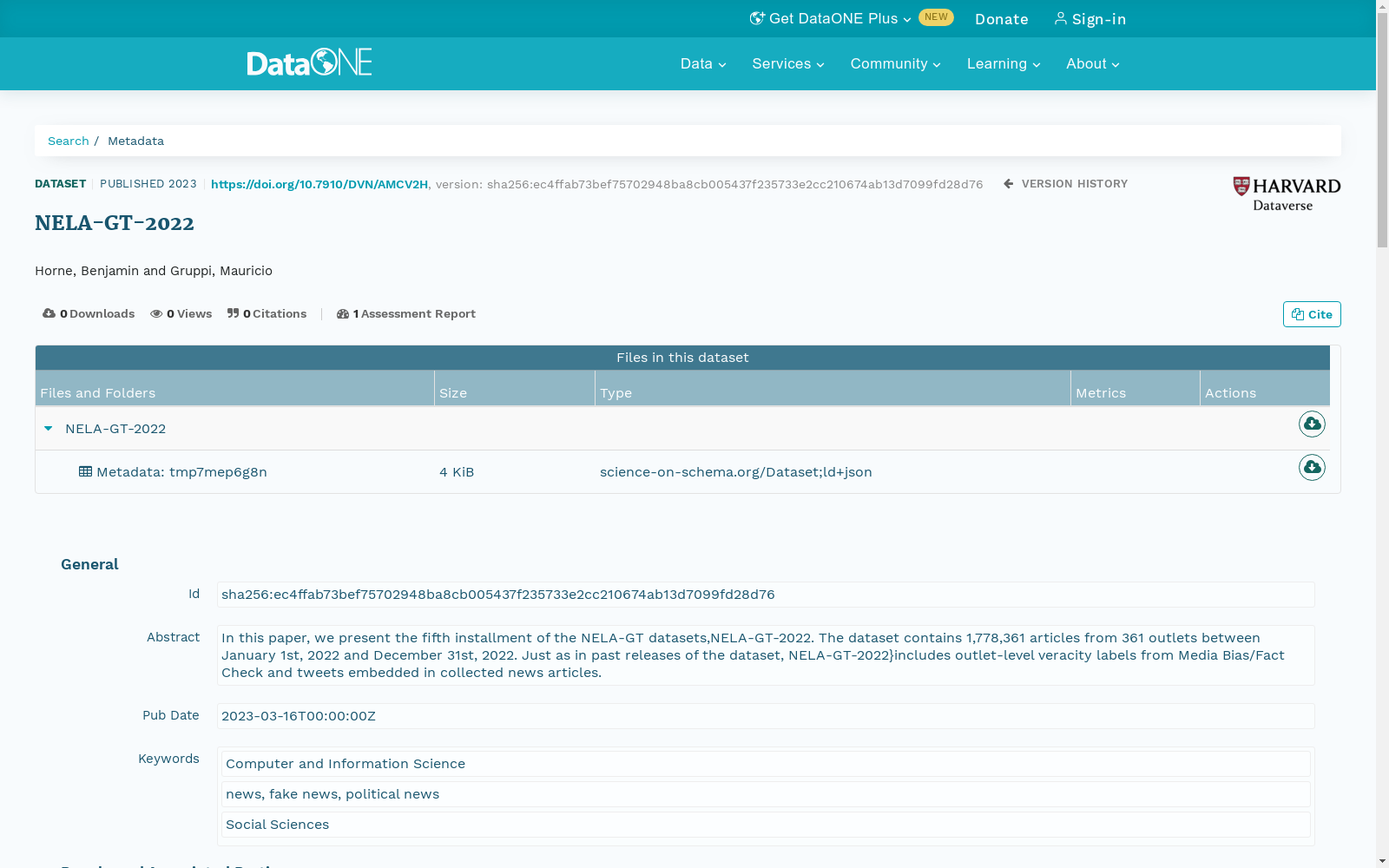Click the NEW badge

pos(936,17)
